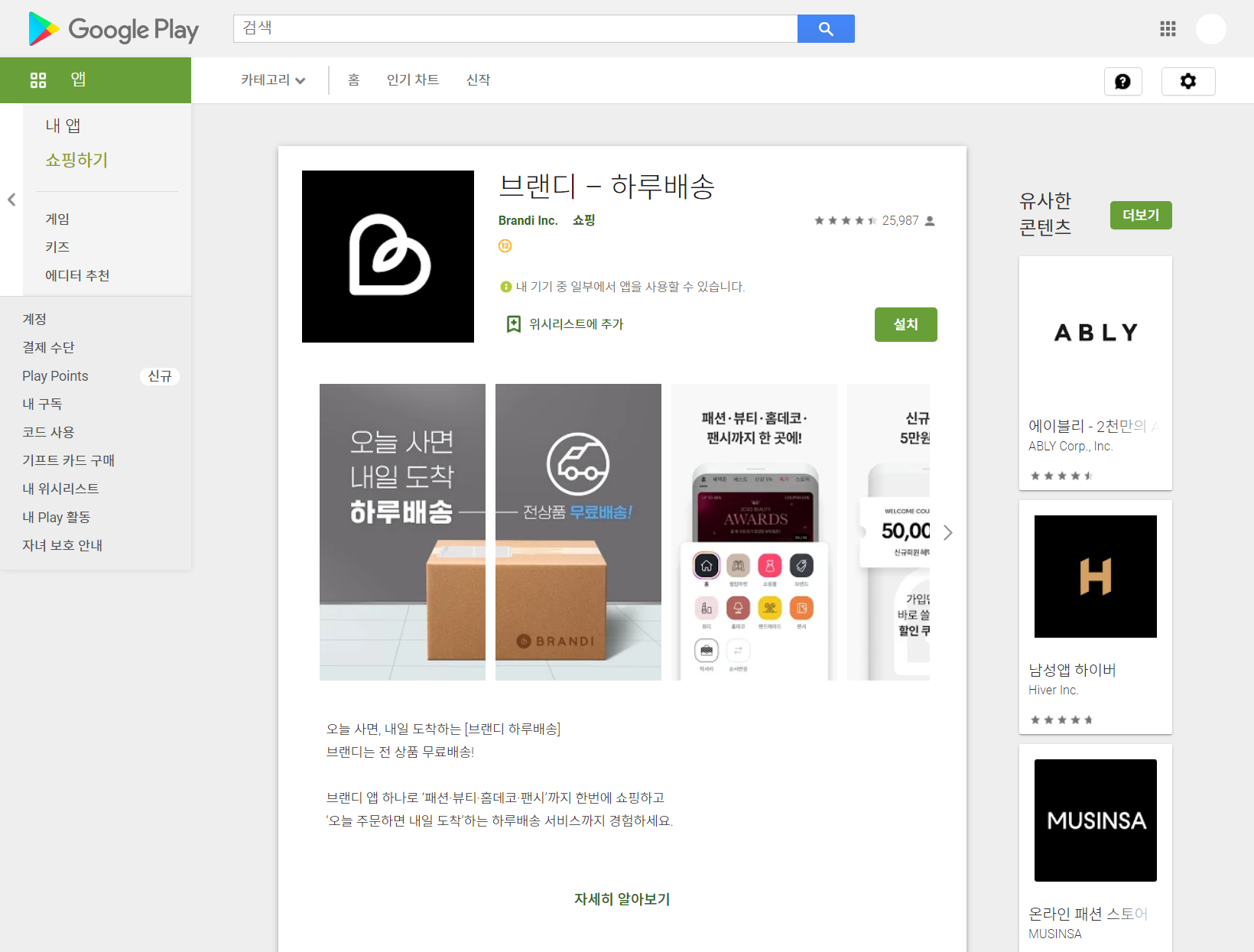Click MUSINSA developer name
This screenshot has height=952, width=1254.
pyautogui.click(x=1055, y=934)
